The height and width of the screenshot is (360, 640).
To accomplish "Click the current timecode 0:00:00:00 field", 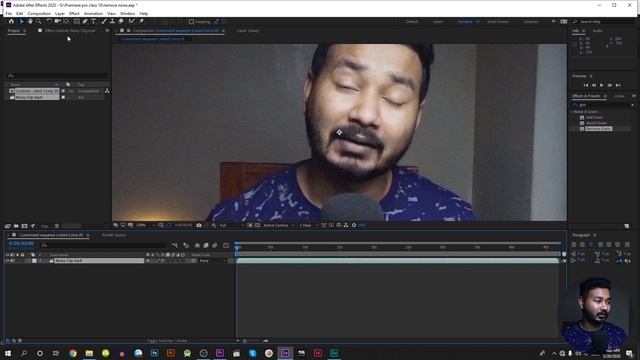I will coord(22,244).
